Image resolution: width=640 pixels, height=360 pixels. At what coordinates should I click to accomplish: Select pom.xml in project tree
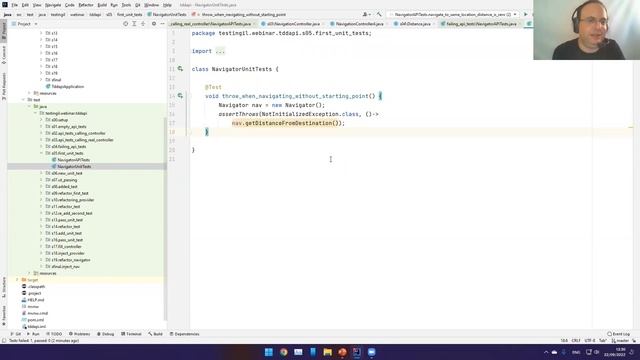coord(33,320)
